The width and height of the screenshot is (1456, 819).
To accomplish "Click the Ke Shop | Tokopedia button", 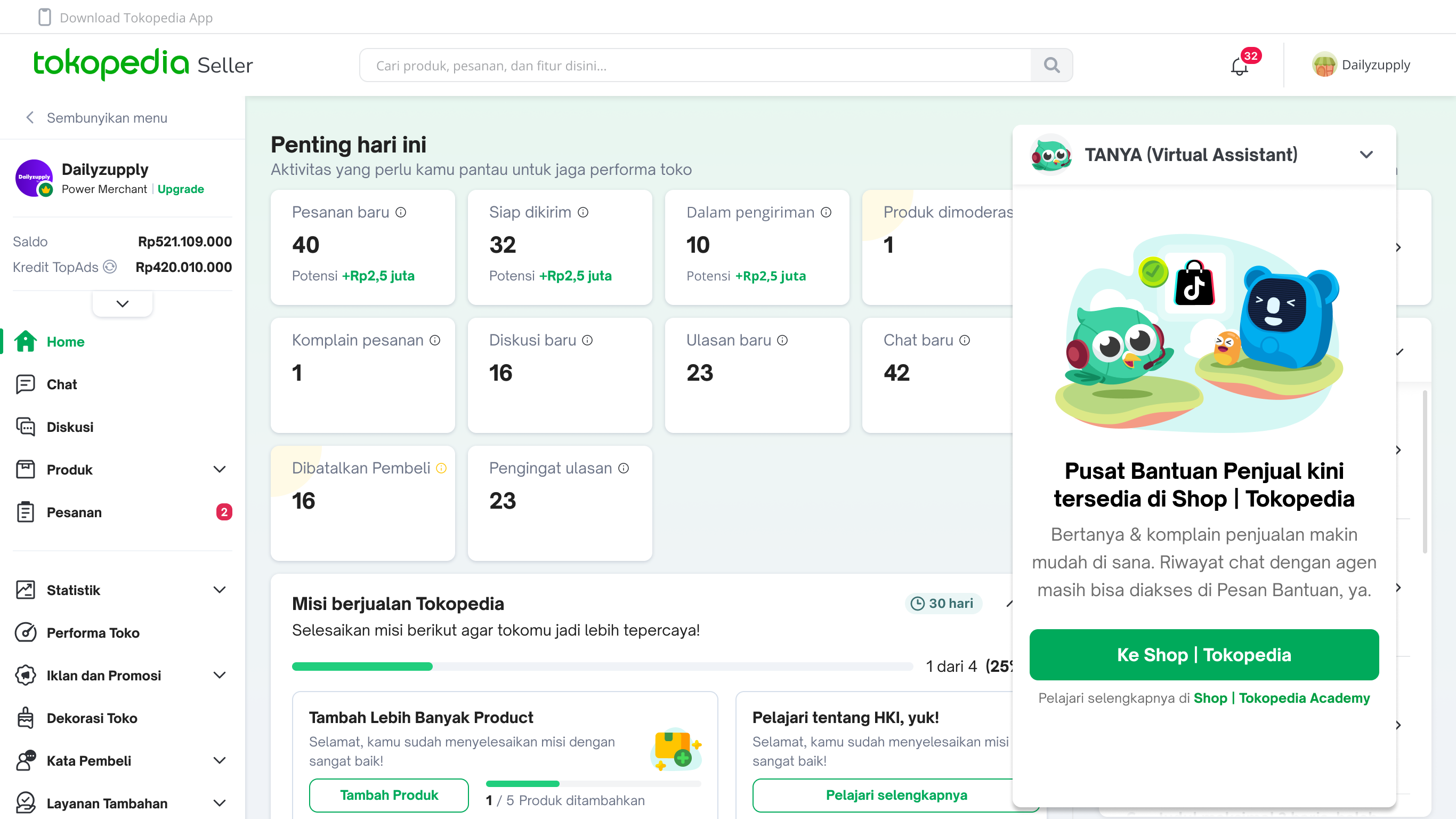I will [x=1204, y=654].
